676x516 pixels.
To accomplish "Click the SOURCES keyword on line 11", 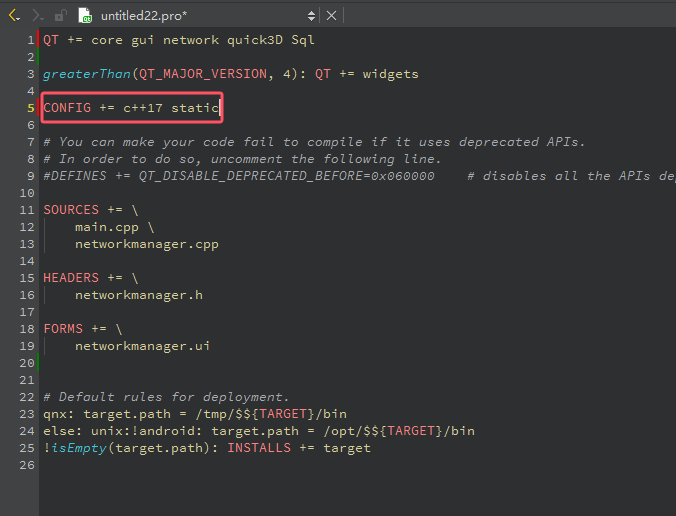I will click(70, 209).
